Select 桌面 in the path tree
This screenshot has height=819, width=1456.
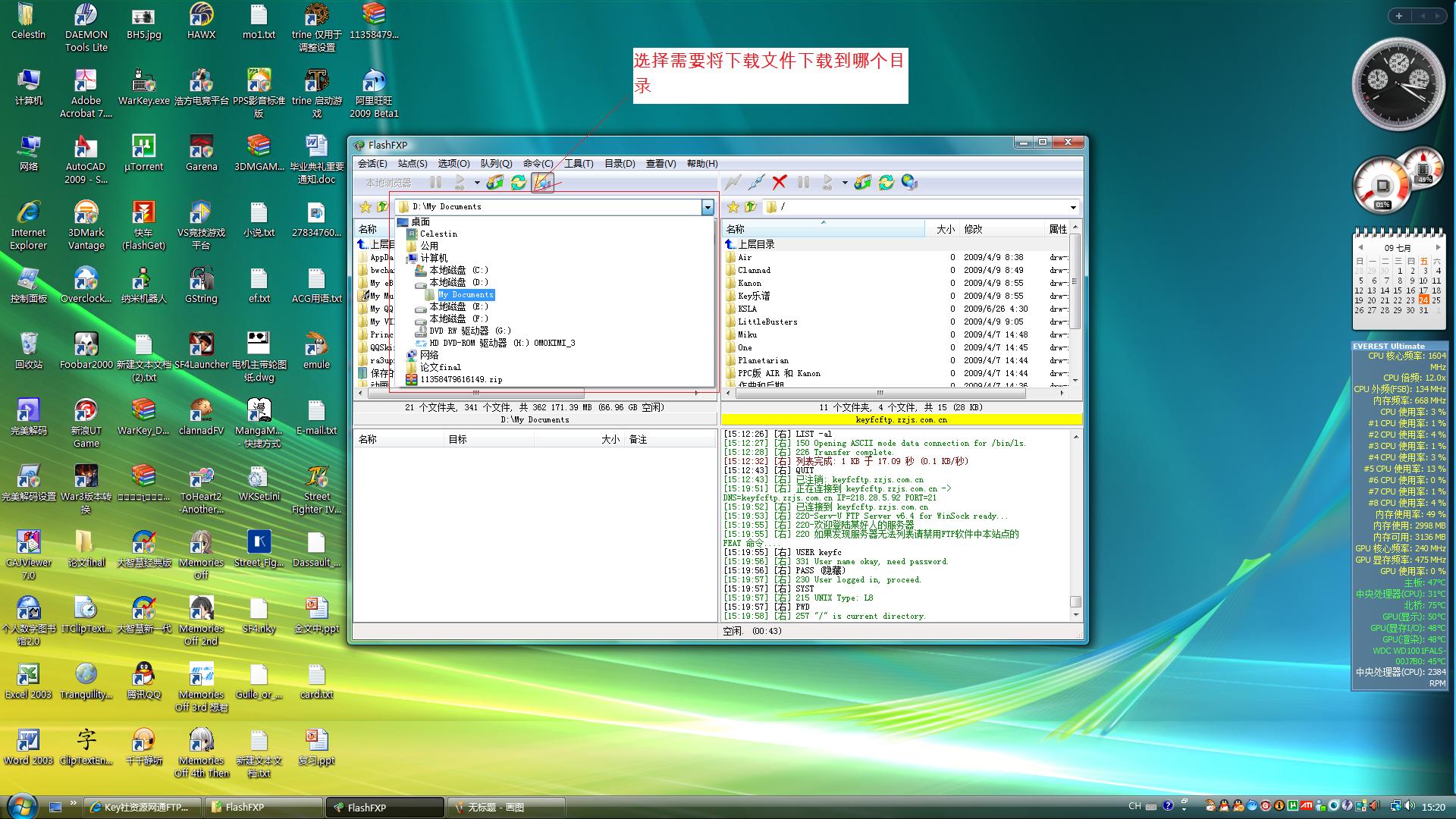(x=420, y=222)
